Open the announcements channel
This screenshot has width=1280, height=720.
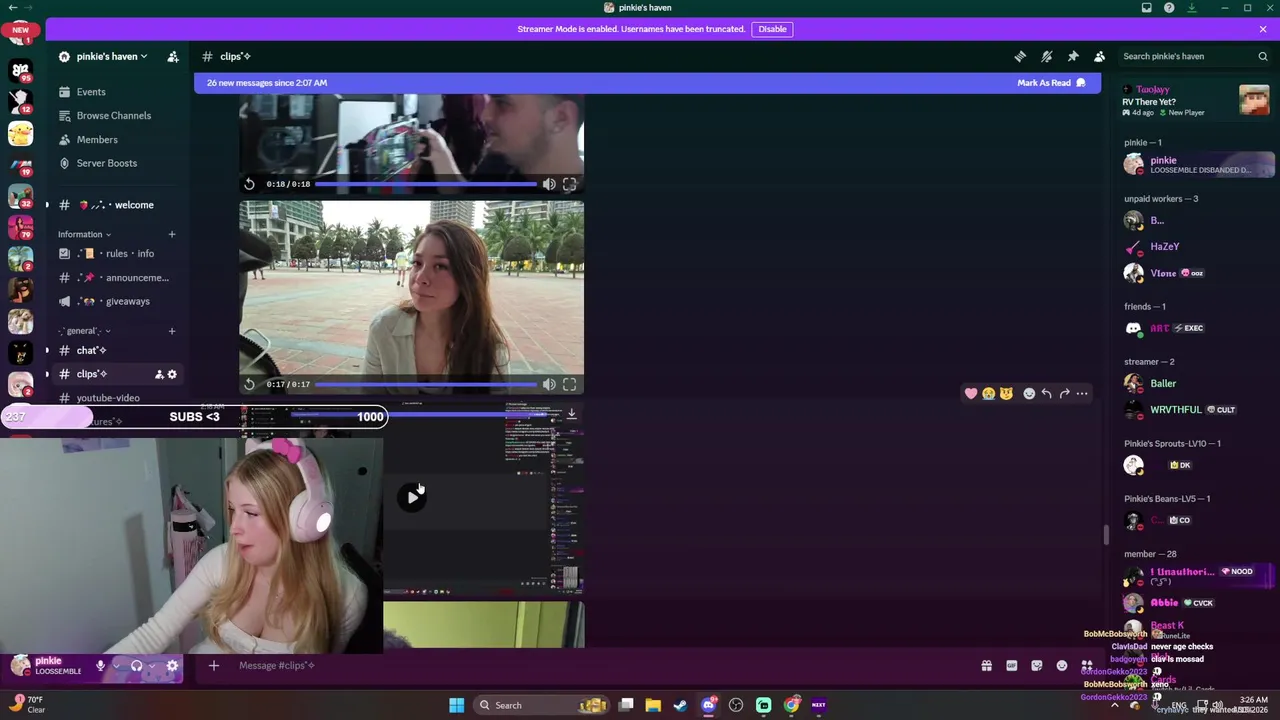(x=115, y=278)
